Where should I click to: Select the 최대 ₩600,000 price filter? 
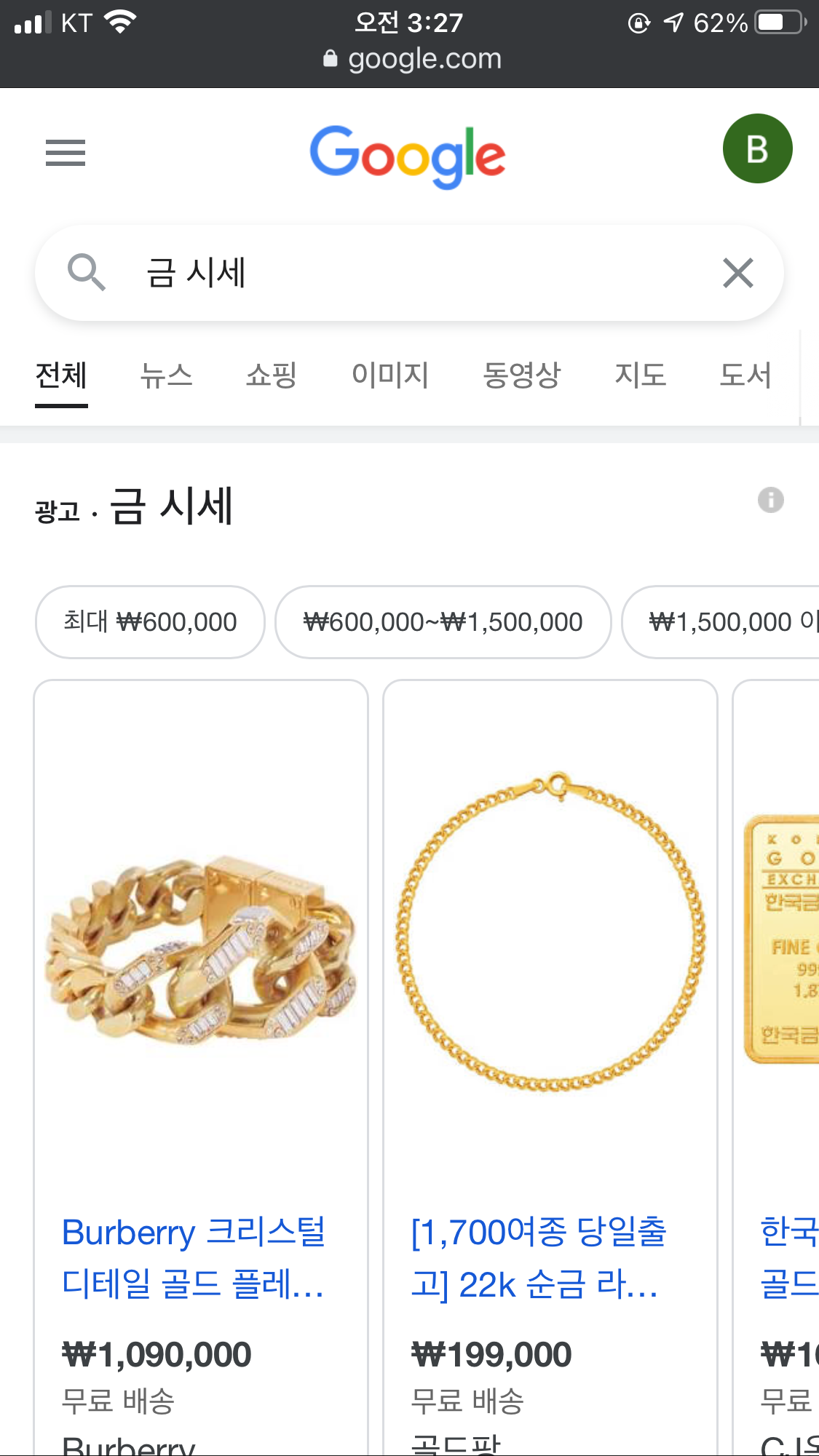pos(150,622)
